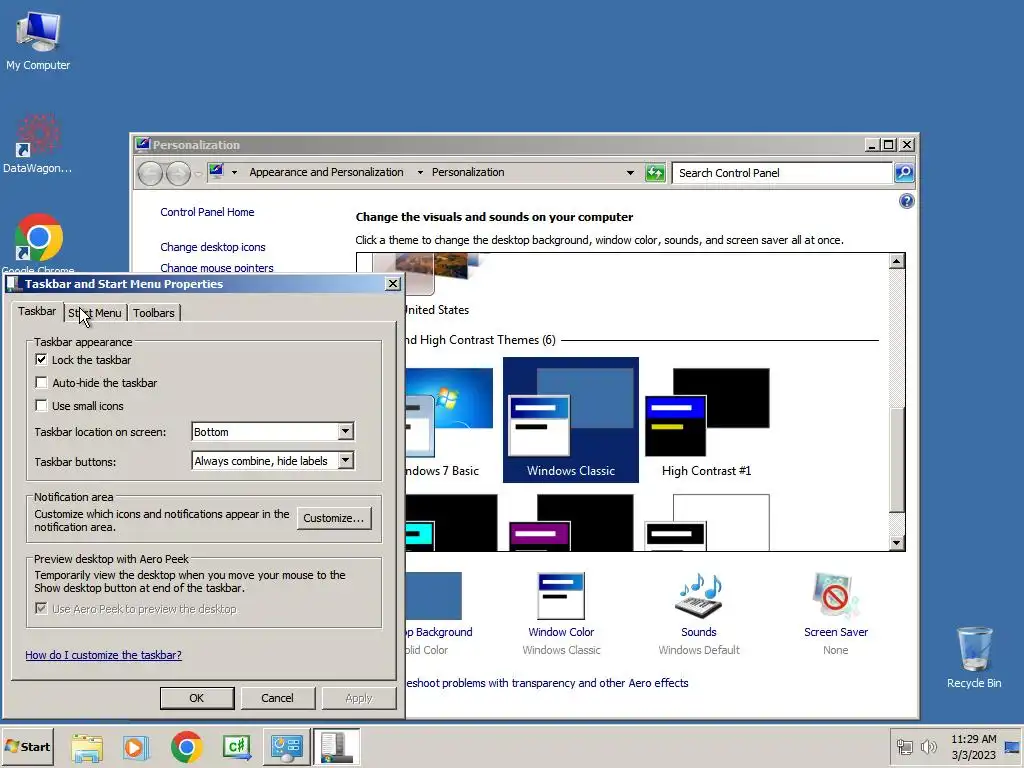Click the Personalization breadcrumb item
Screen dimensions: 1024x768
coord(468,172)
